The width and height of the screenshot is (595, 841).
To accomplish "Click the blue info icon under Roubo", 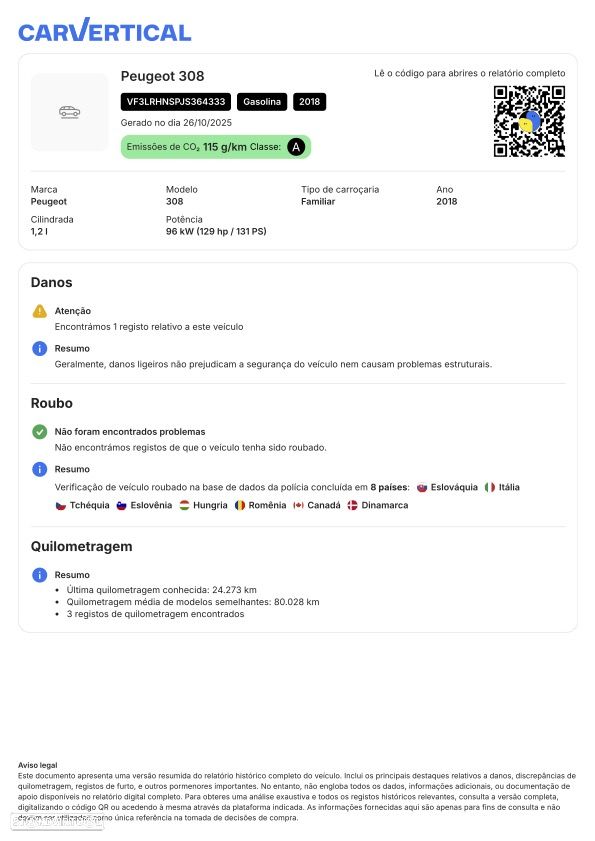I will 40,469.
